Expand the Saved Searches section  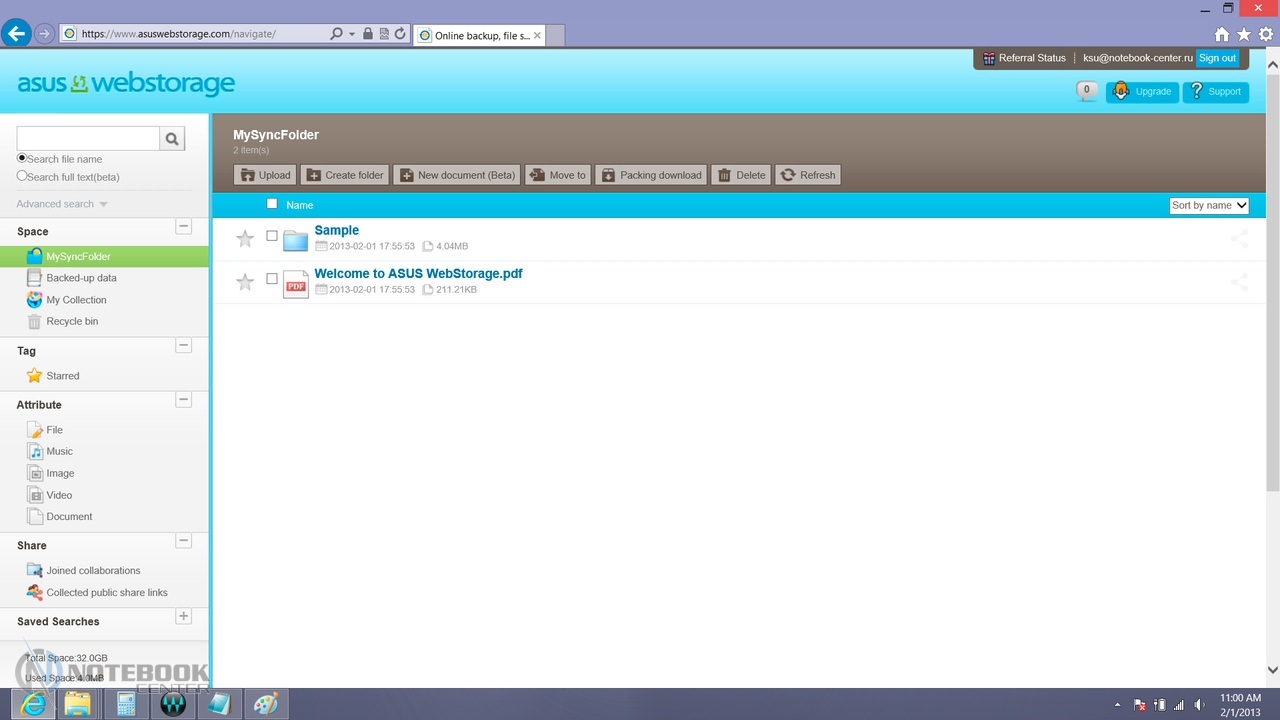point(183,617)
